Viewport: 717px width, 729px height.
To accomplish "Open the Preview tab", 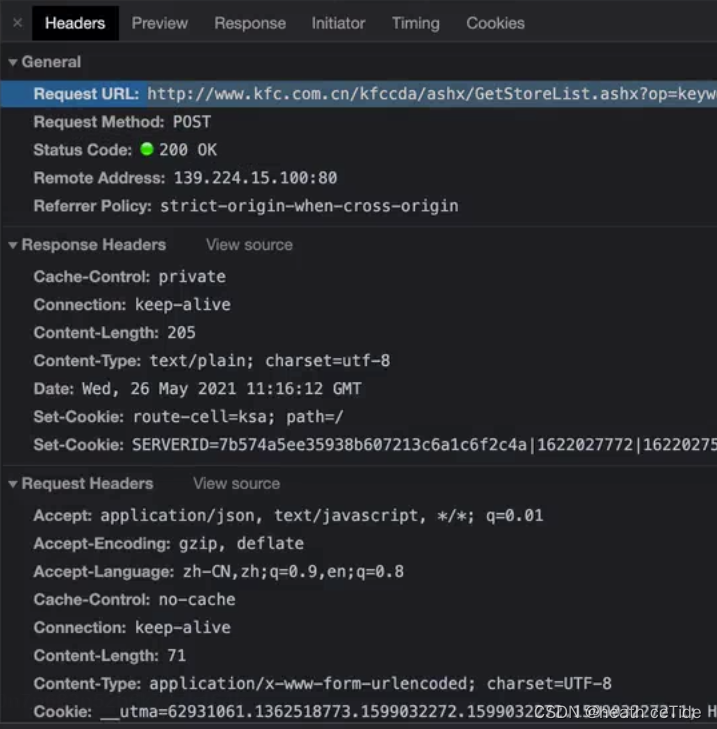I will [159, 23].
